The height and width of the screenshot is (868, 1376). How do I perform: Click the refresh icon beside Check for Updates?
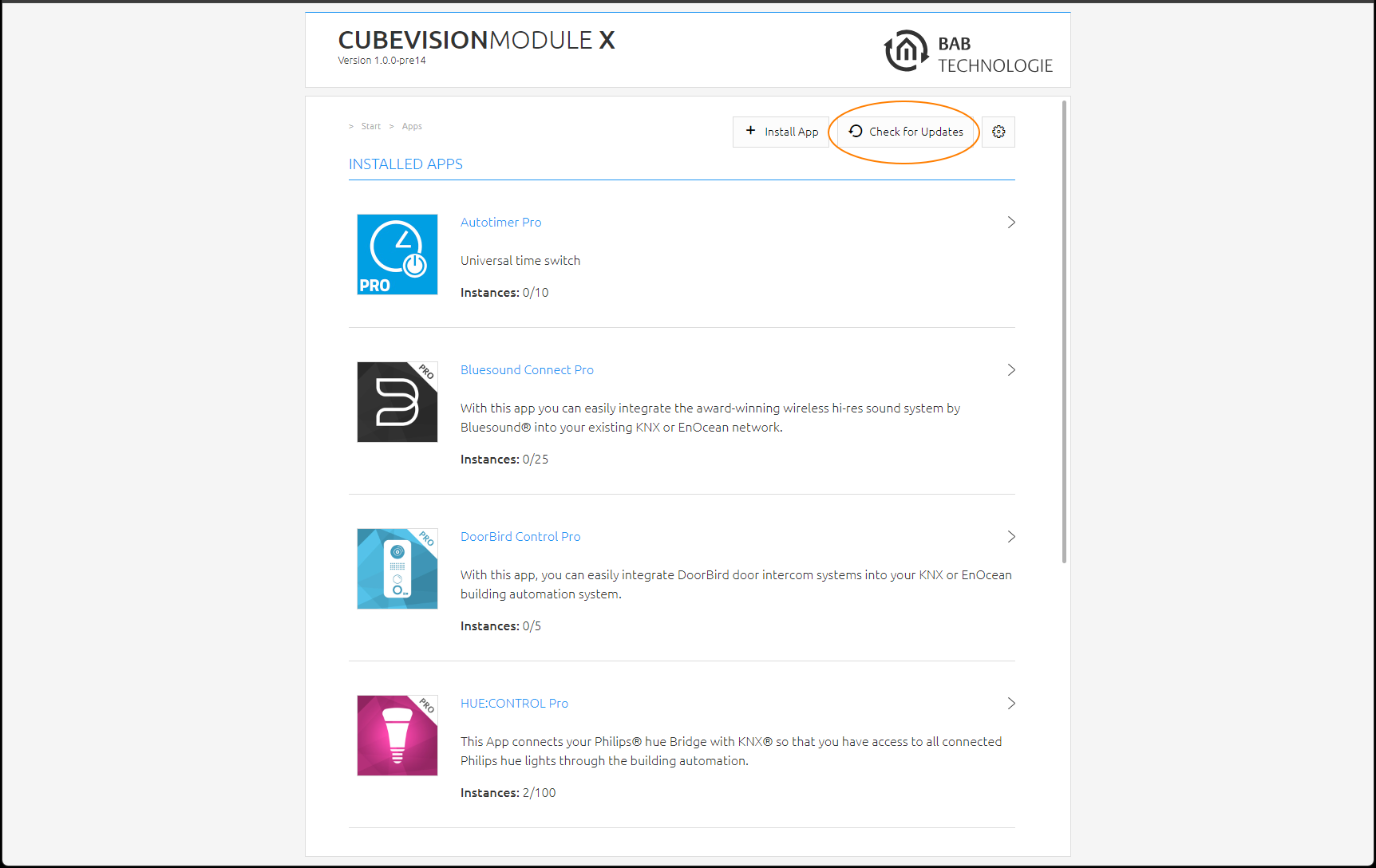coord(856,131)
